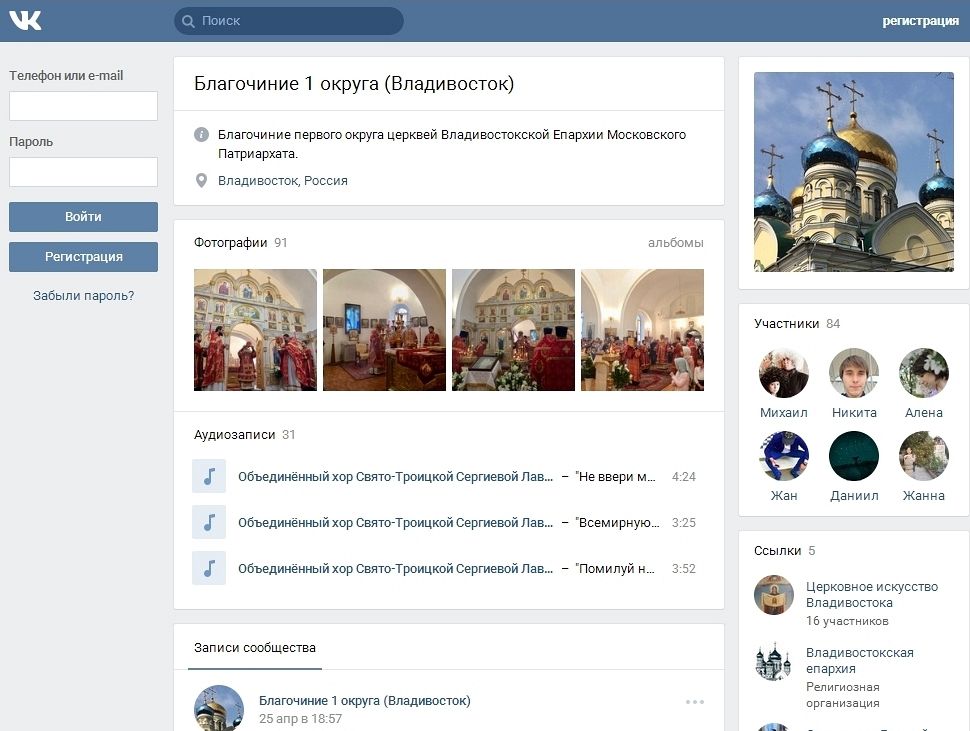Play the "Всемирную..." audio track

click(x=209, y=523)
